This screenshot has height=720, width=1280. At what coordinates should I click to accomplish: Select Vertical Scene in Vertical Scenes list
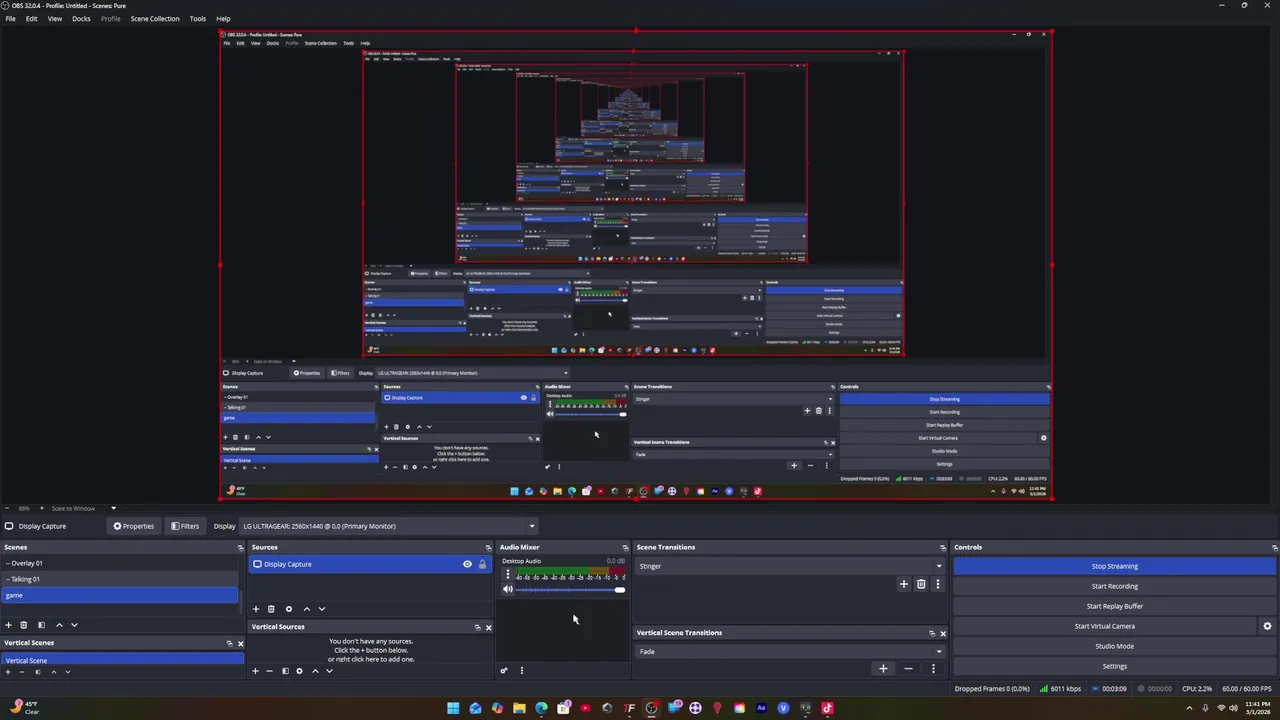pos(123,660)
